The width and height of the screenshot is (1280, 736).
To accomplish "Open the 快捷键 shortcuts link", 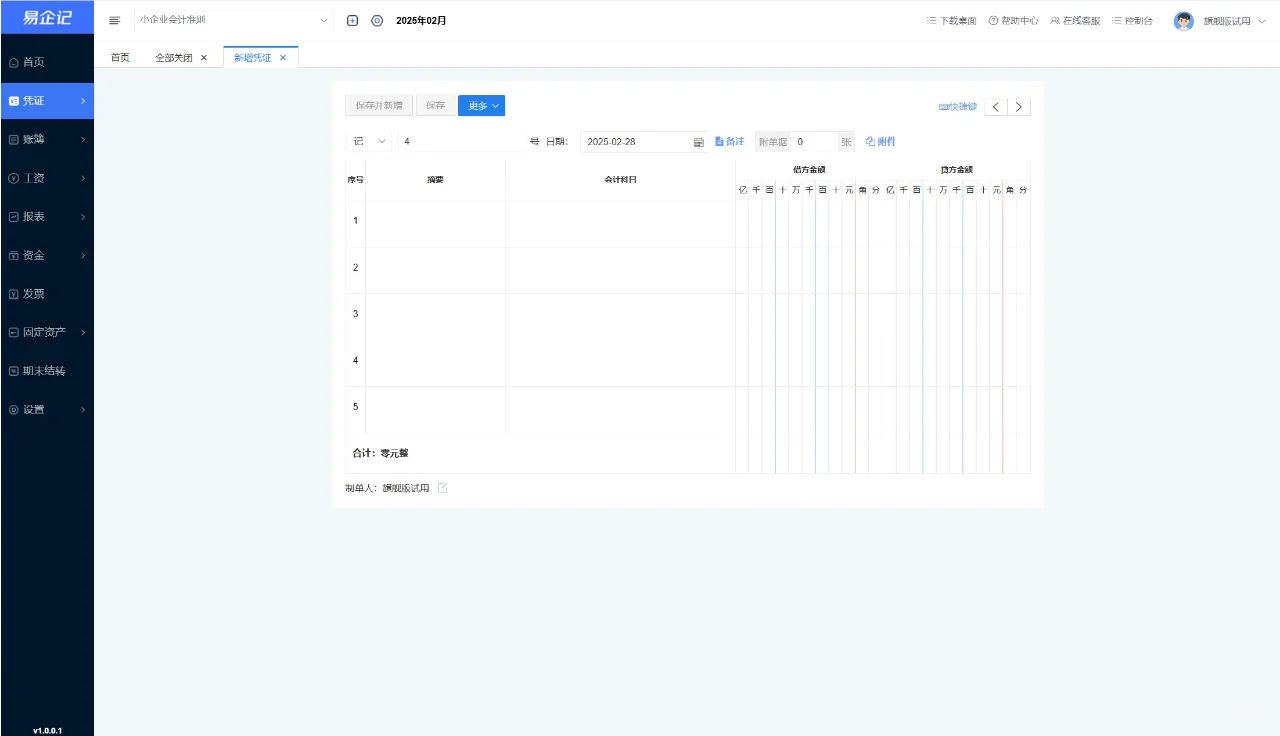I will 958,107.
